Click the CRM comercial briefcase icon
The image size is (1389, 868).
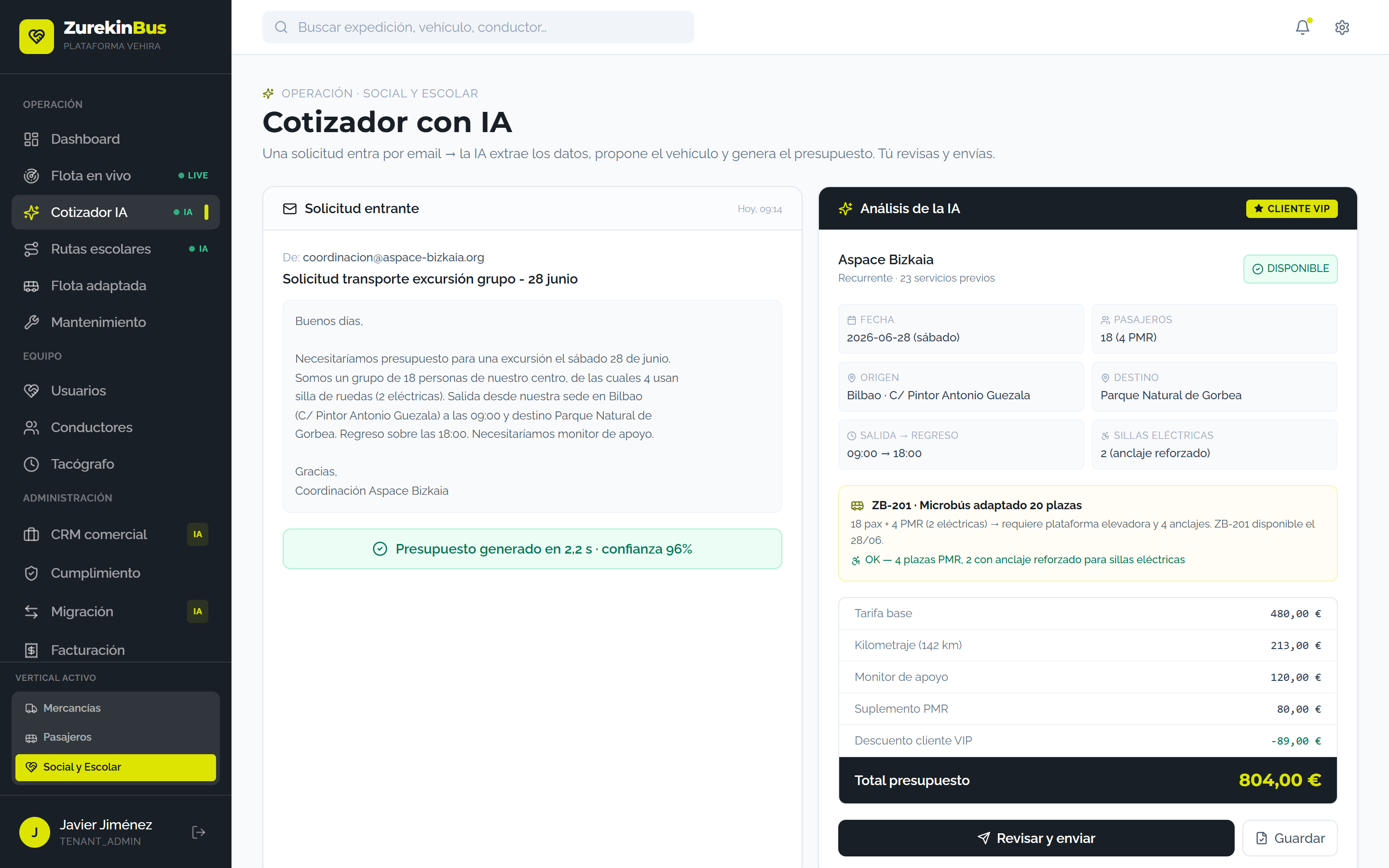pyautogui.click(x=31, y=534)
